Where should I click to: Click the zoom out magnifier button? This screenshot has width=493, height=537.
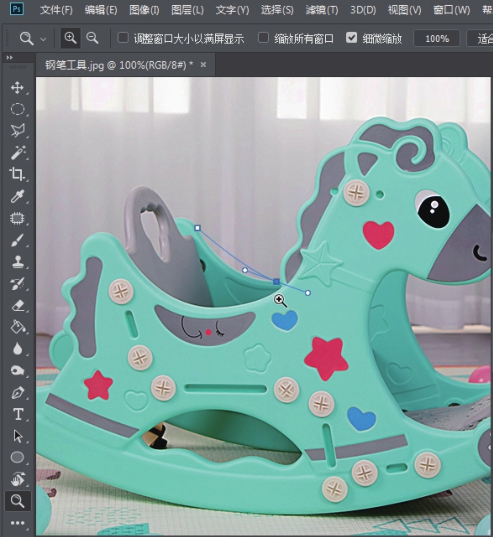pyautogui.click(x=92, y=38)
